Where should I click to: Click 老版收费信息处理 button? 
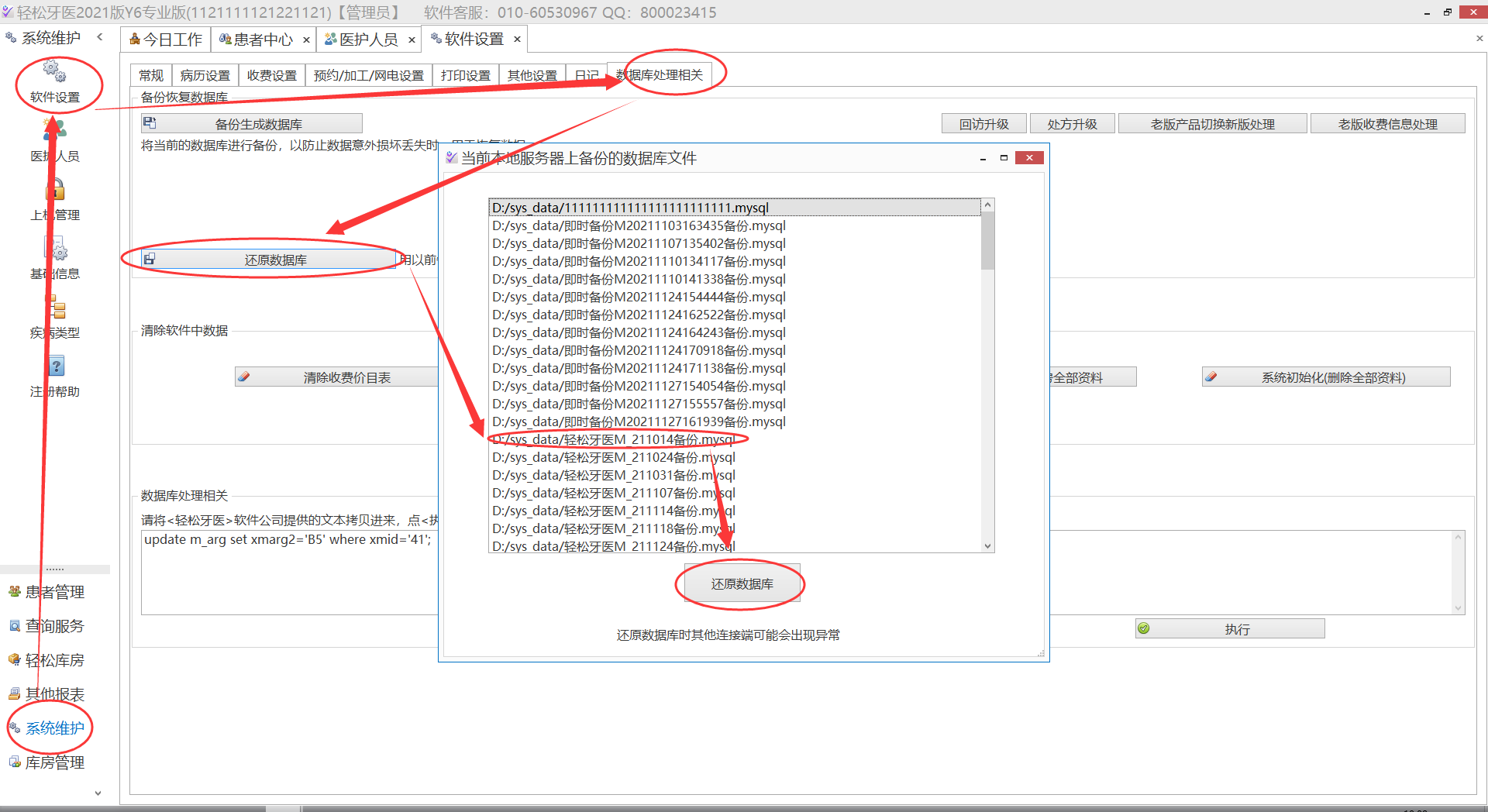pyautogui.click(x=1388, y=124)
